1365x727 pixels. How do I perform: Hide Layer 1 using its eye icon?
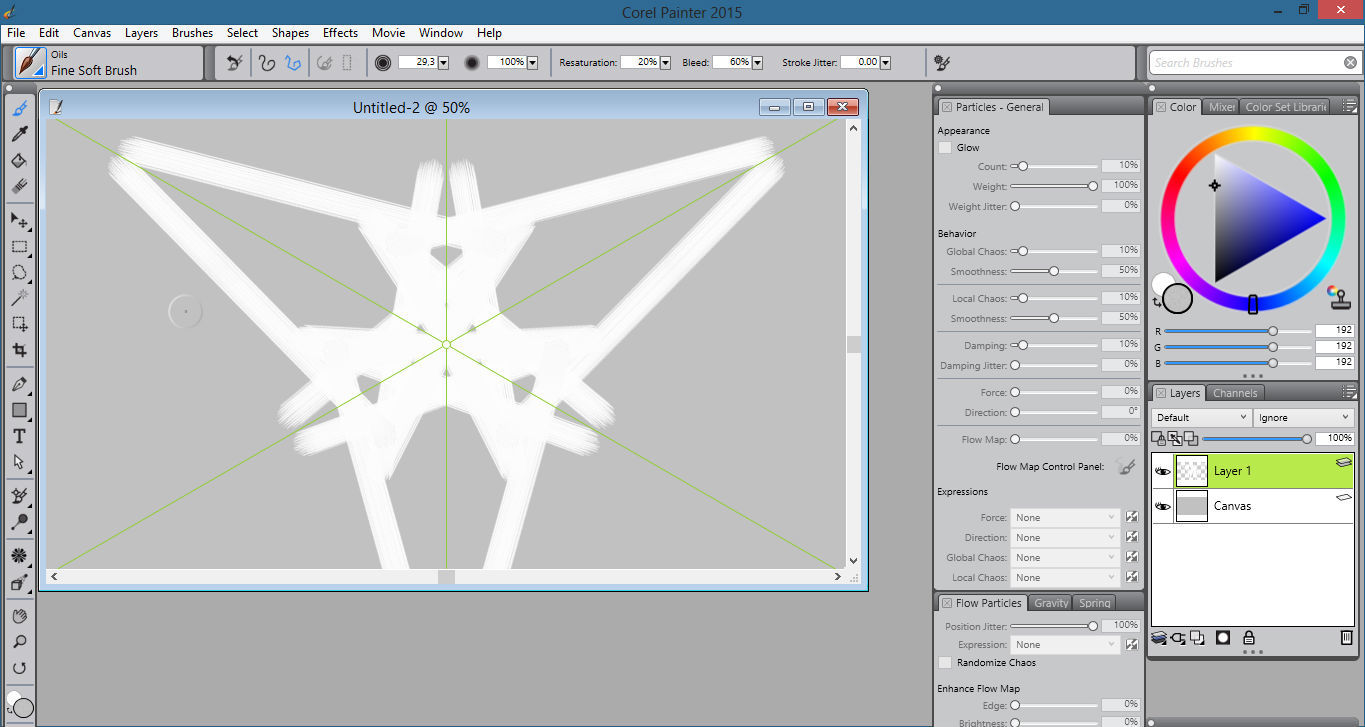(1162, 471)
